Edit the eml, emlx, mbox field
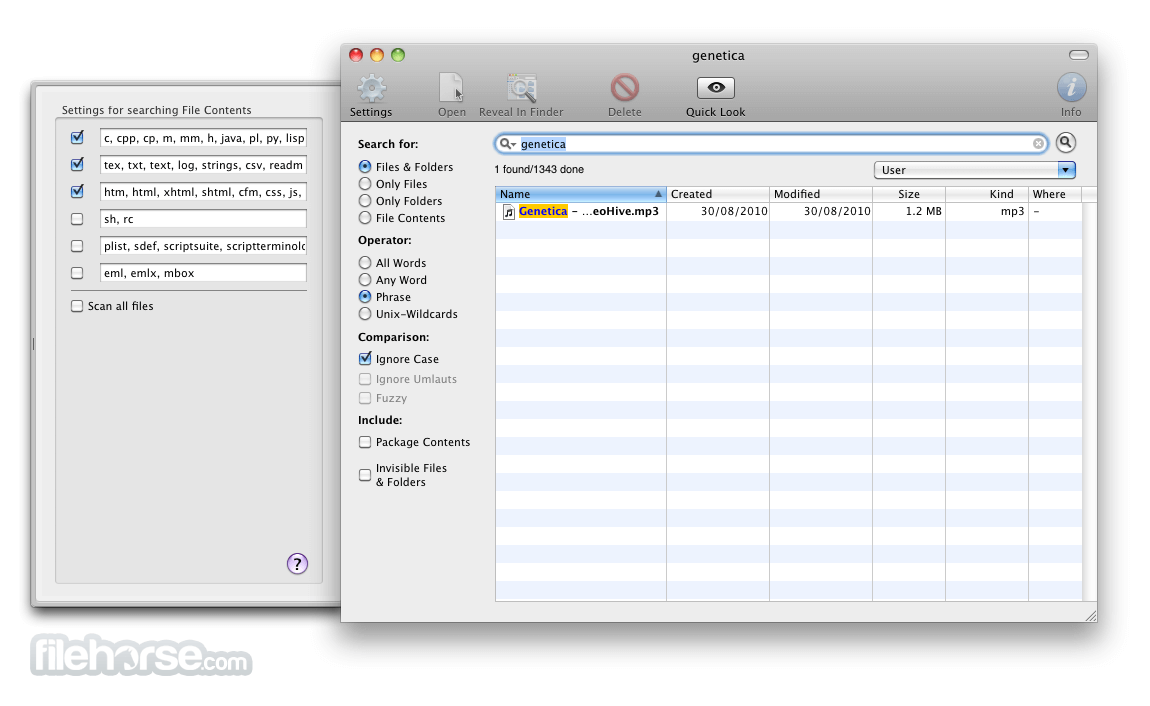 coord(203,273)
